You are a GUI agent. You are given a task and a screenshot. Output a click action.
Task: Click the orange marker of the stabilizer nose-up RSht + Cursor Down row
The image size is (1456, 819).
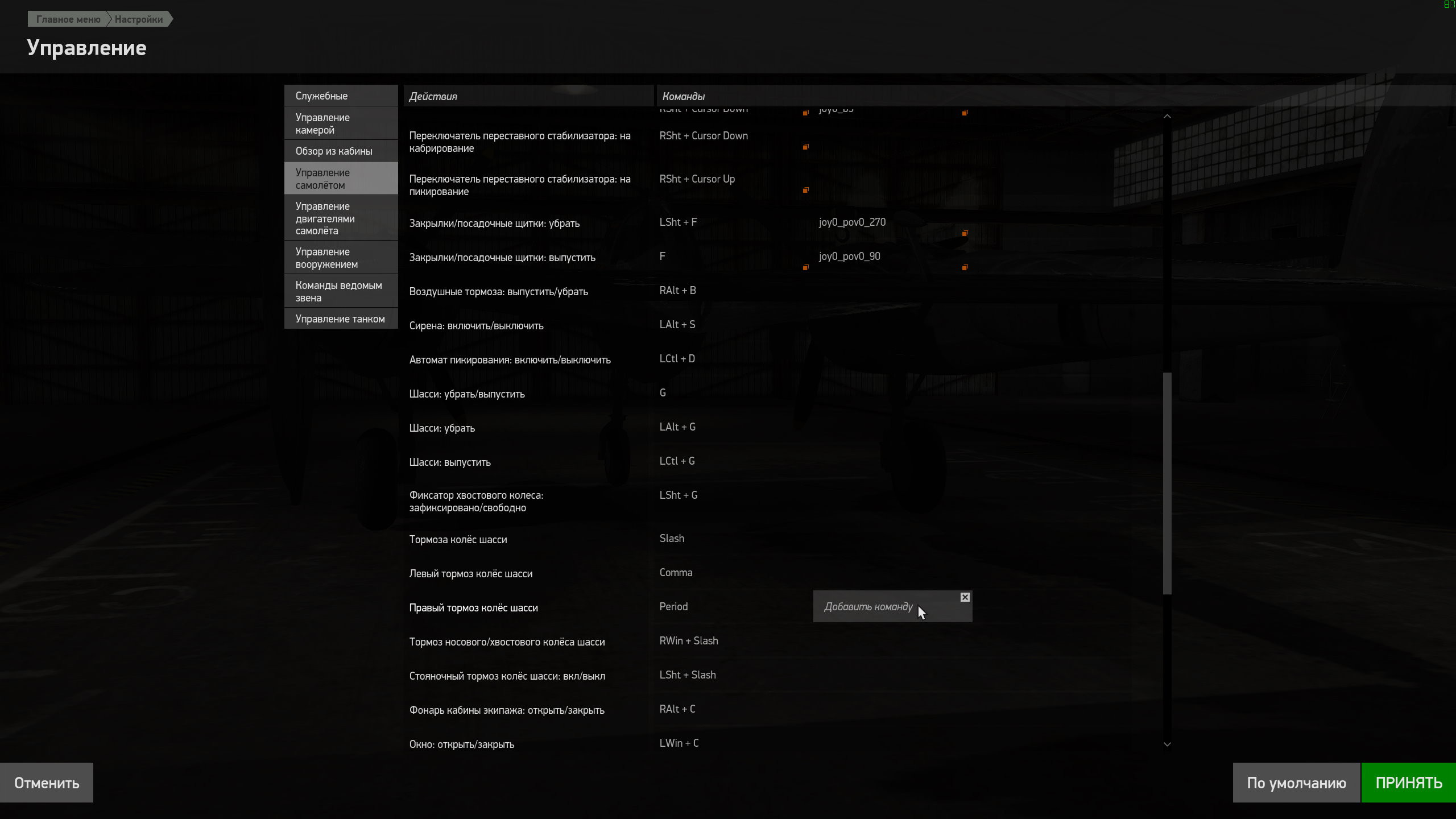pos(805,147)
